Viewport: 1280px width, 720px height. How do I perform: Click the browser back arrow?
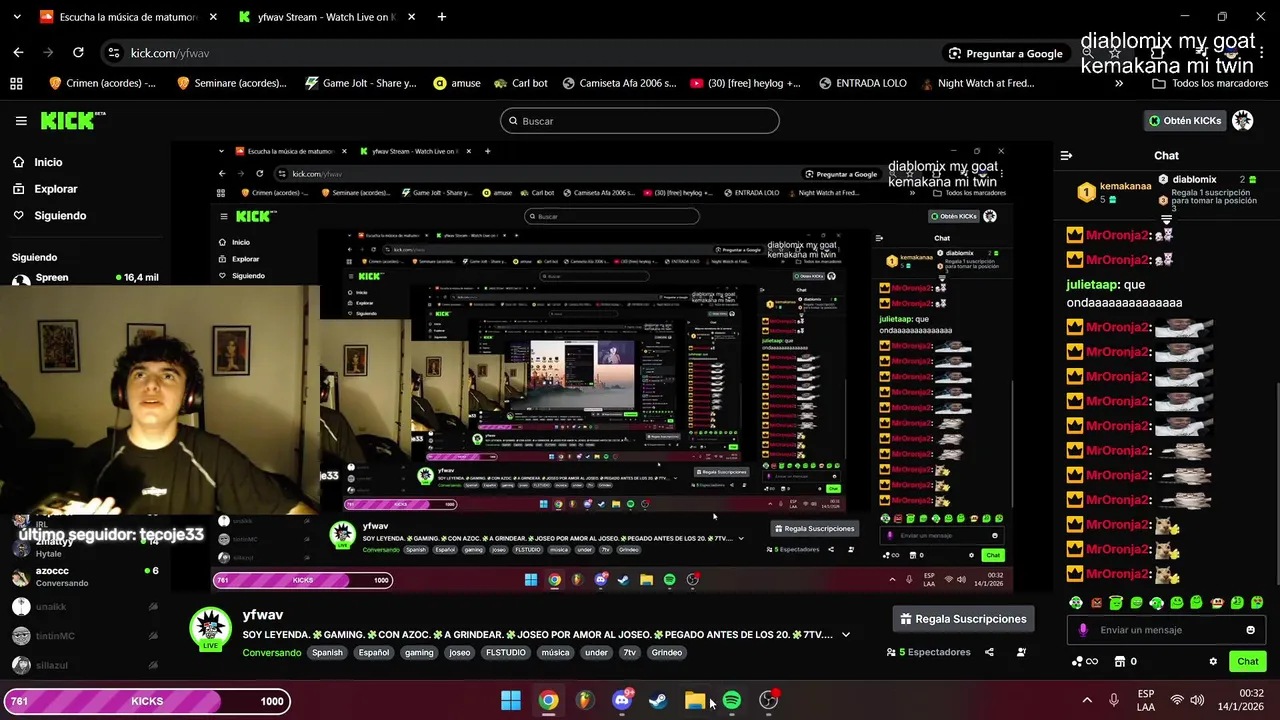pyautogui.click(x=18, y=53)
